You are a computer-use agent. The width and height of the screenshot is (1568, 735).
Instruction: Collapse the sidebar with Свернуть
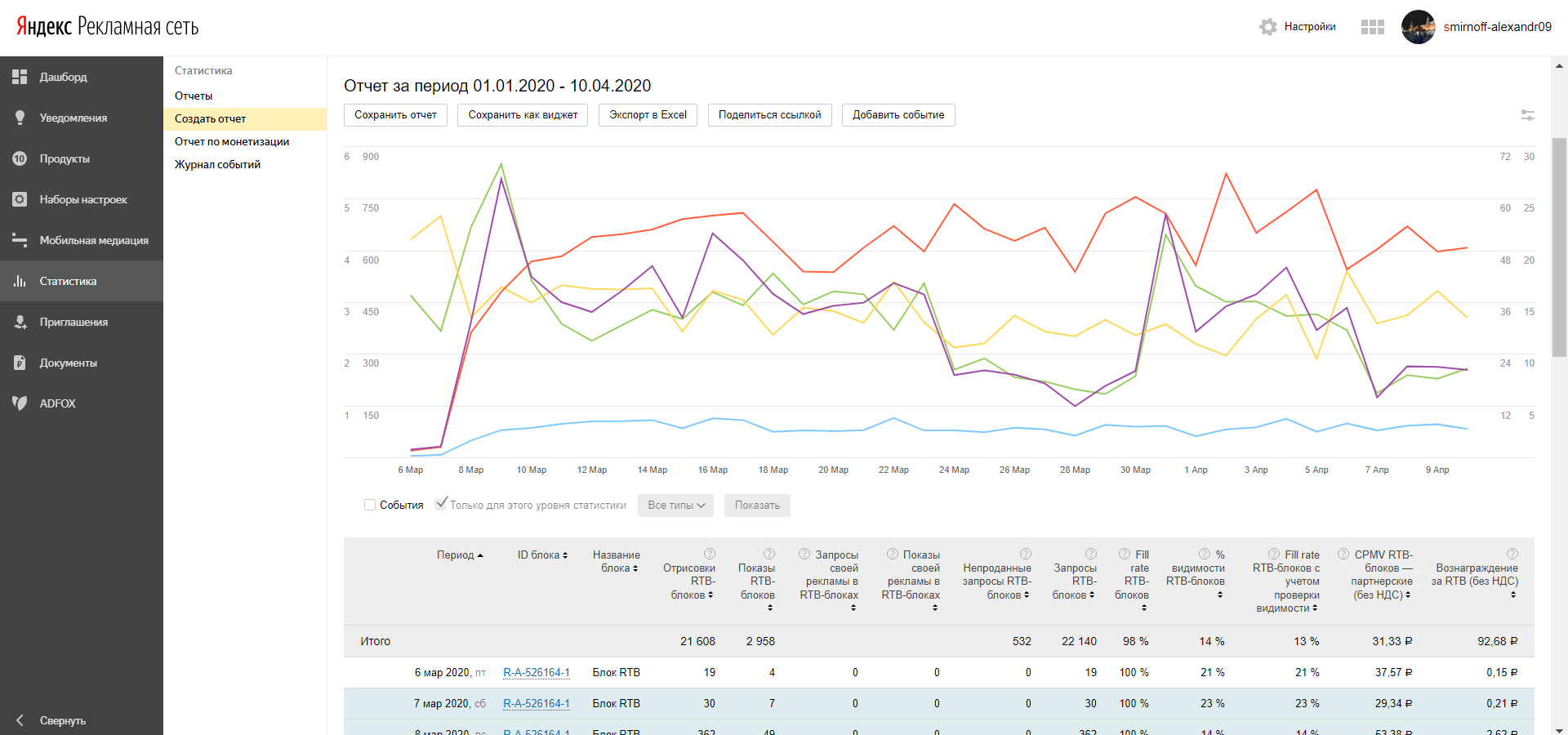62,720
